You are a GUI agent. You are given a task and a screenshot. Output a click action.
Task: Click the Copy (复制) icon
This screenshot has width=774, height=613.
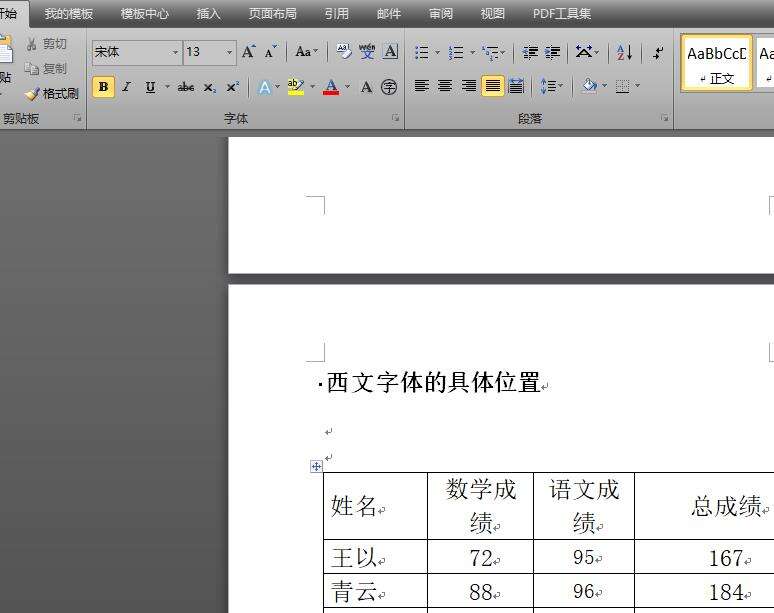32,68
